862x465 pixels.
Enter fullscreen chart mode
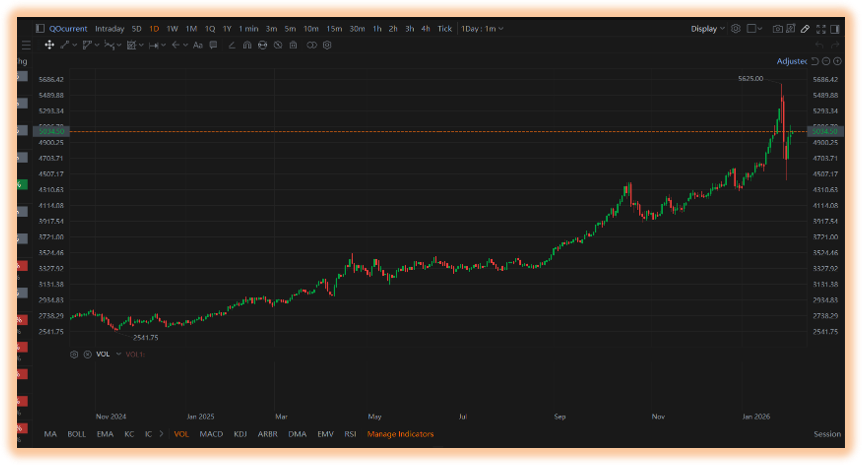pos(821,29)
